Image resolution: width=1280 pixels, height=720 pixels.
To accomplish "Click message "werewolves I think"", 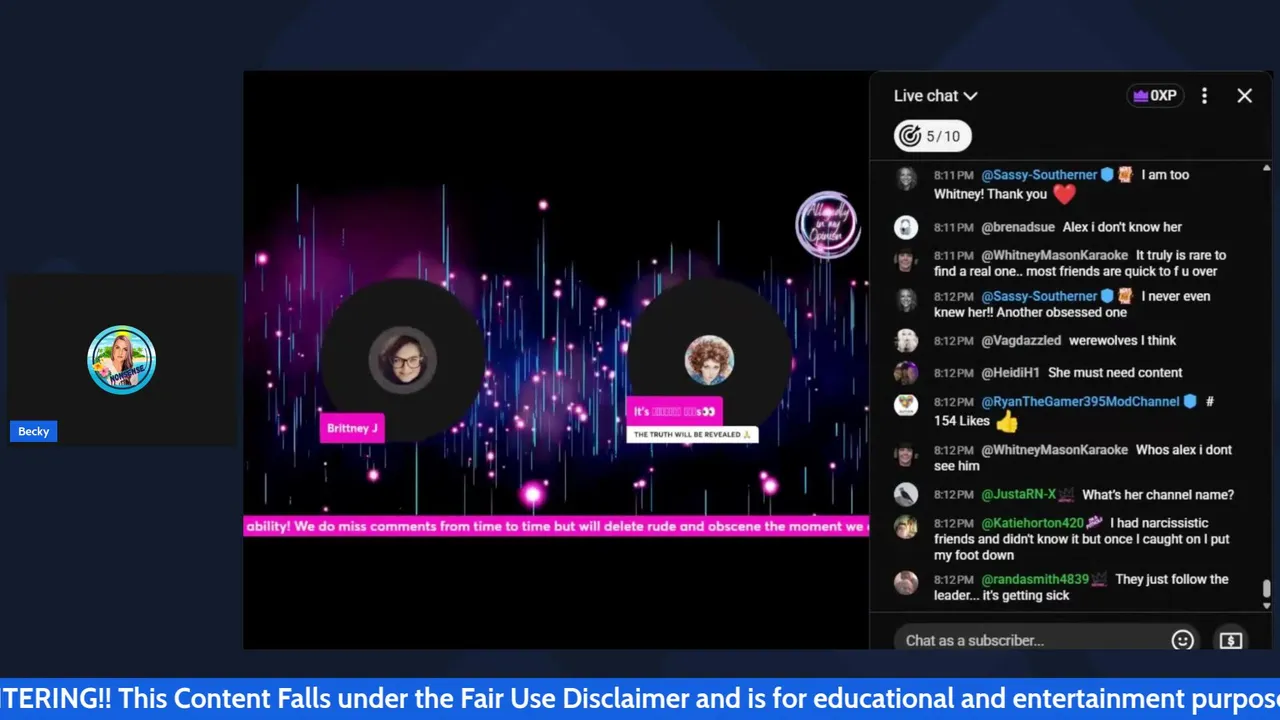I will 1122,341.
